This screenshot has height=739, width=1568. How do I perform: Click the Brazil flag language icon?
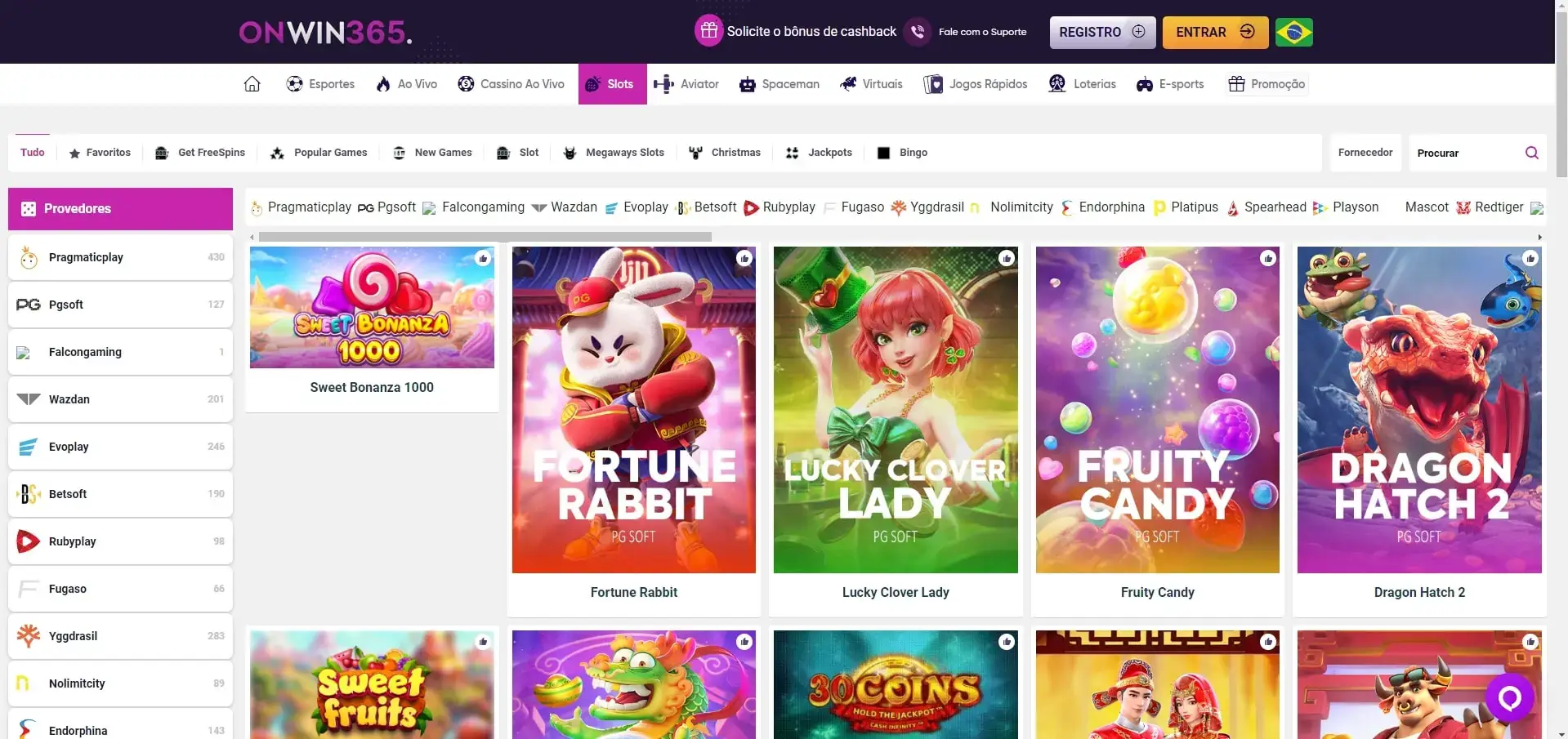click(1293, 33)
